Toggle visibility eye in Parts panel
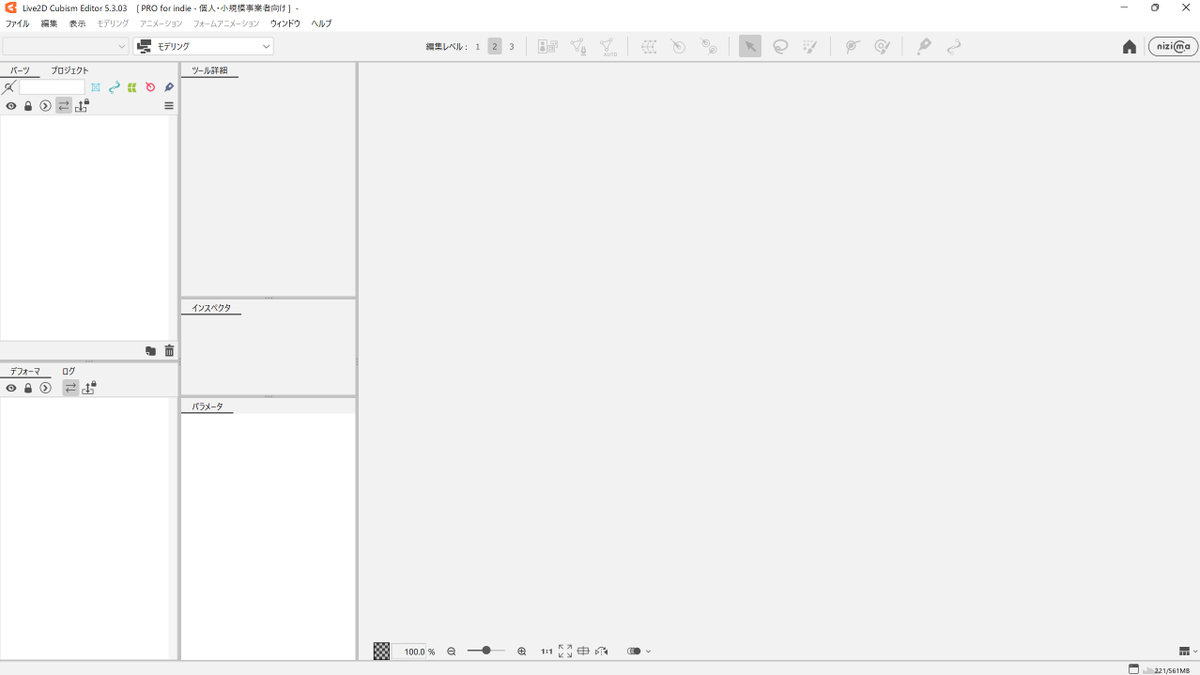The image size is (1200, 675). [x=11, y=106]
